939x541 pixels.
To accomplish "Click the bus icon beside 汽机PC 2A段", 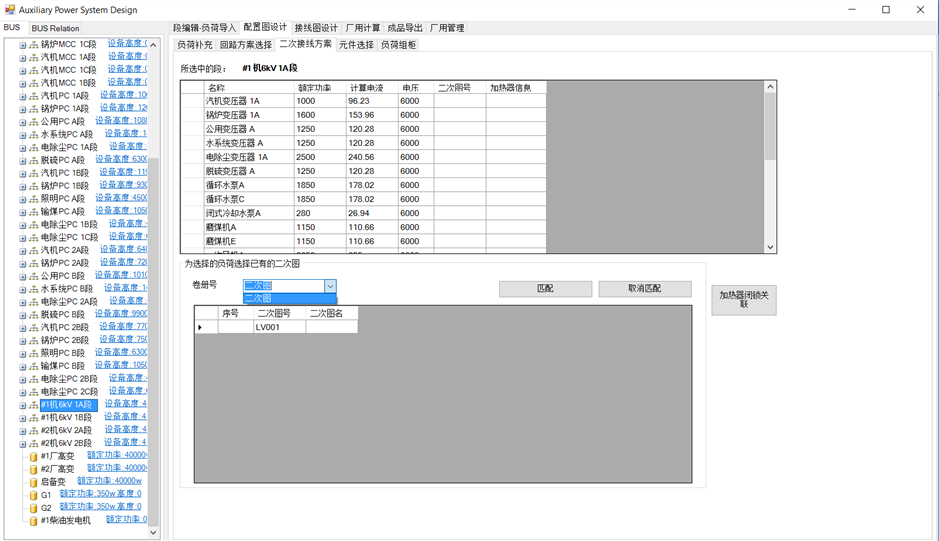I will [x=34, y=250].
